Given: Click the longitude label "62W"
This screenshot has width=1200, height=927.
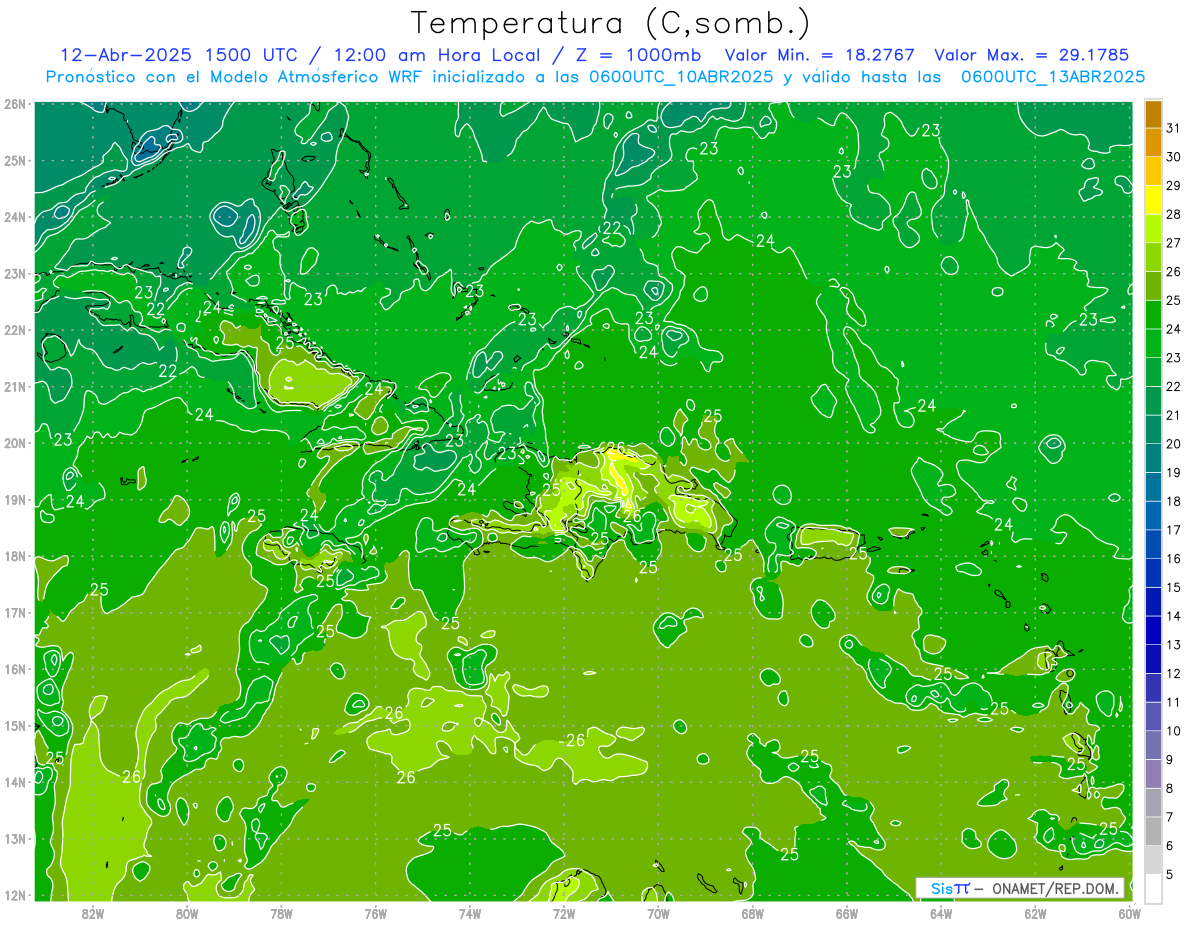Looking at the screenshot, I should 1035,913.
